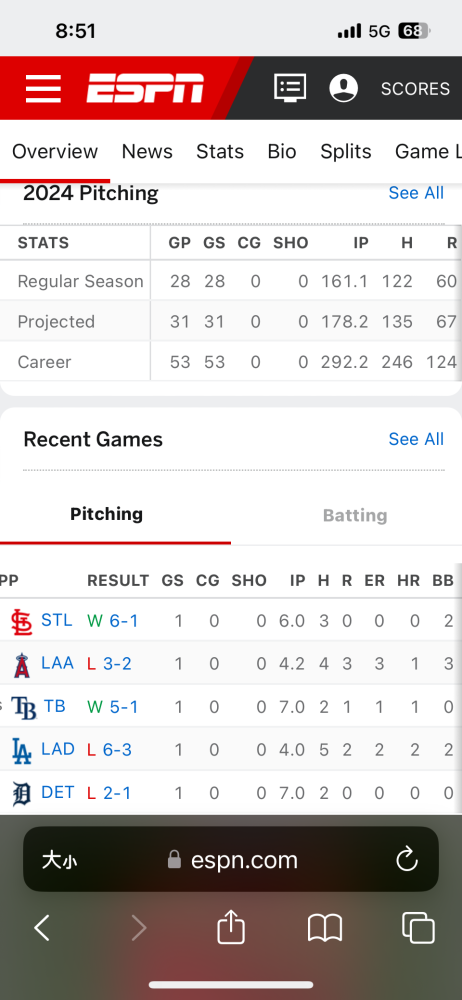Switch to the Batting tab
The height and width of the screenshot is (1000, 462).
pyautogui.click(x=355, y=515)
